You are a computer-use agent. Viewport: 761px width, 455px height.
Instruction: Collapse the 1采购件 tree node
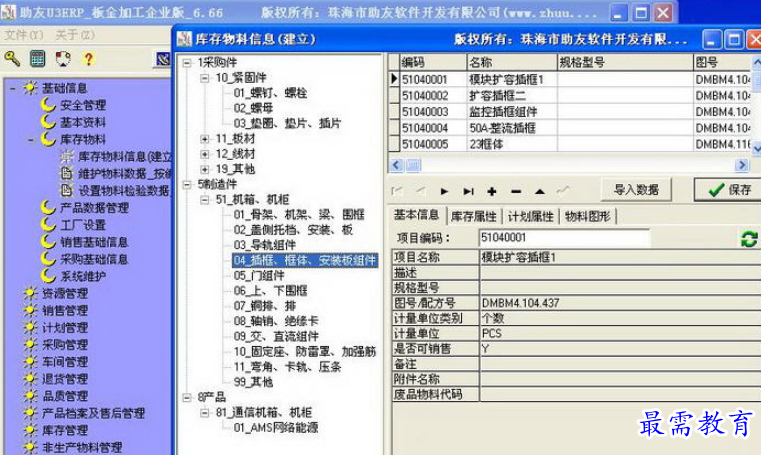pos(187,63)
